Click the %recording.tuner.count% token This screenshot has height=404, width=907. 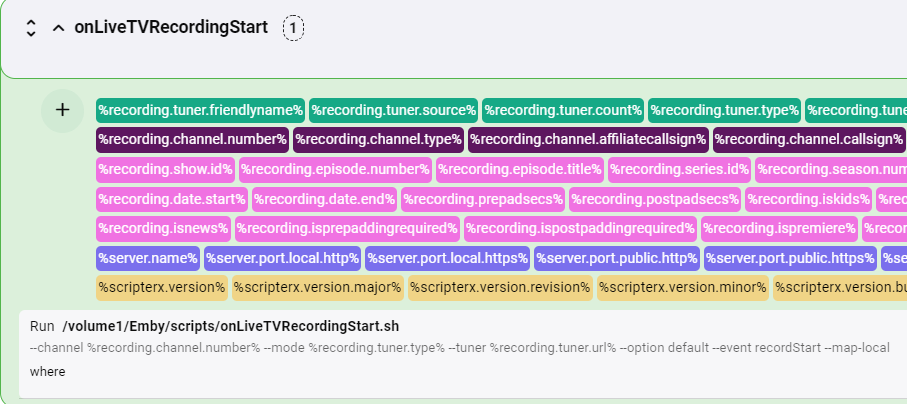point(562,110)
